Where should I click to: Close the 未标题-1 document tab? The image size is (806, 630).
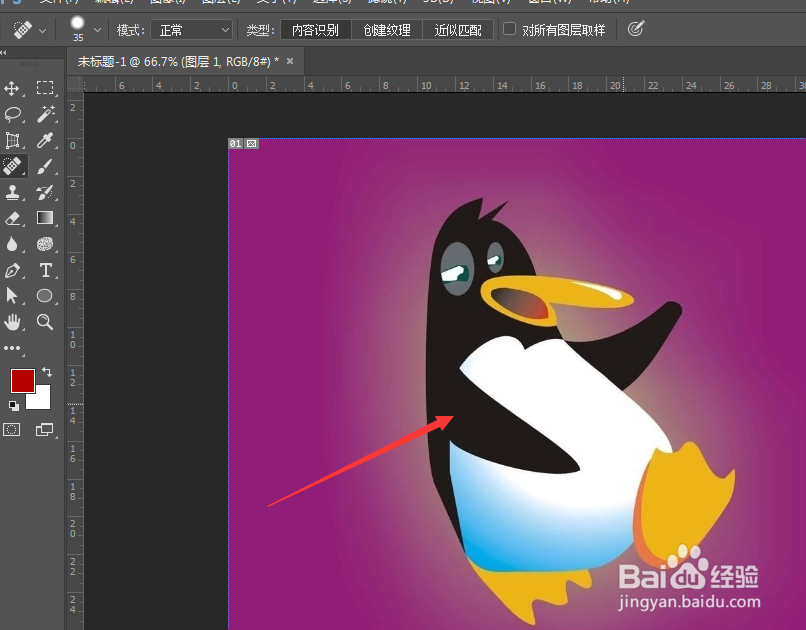pos(290,61)
